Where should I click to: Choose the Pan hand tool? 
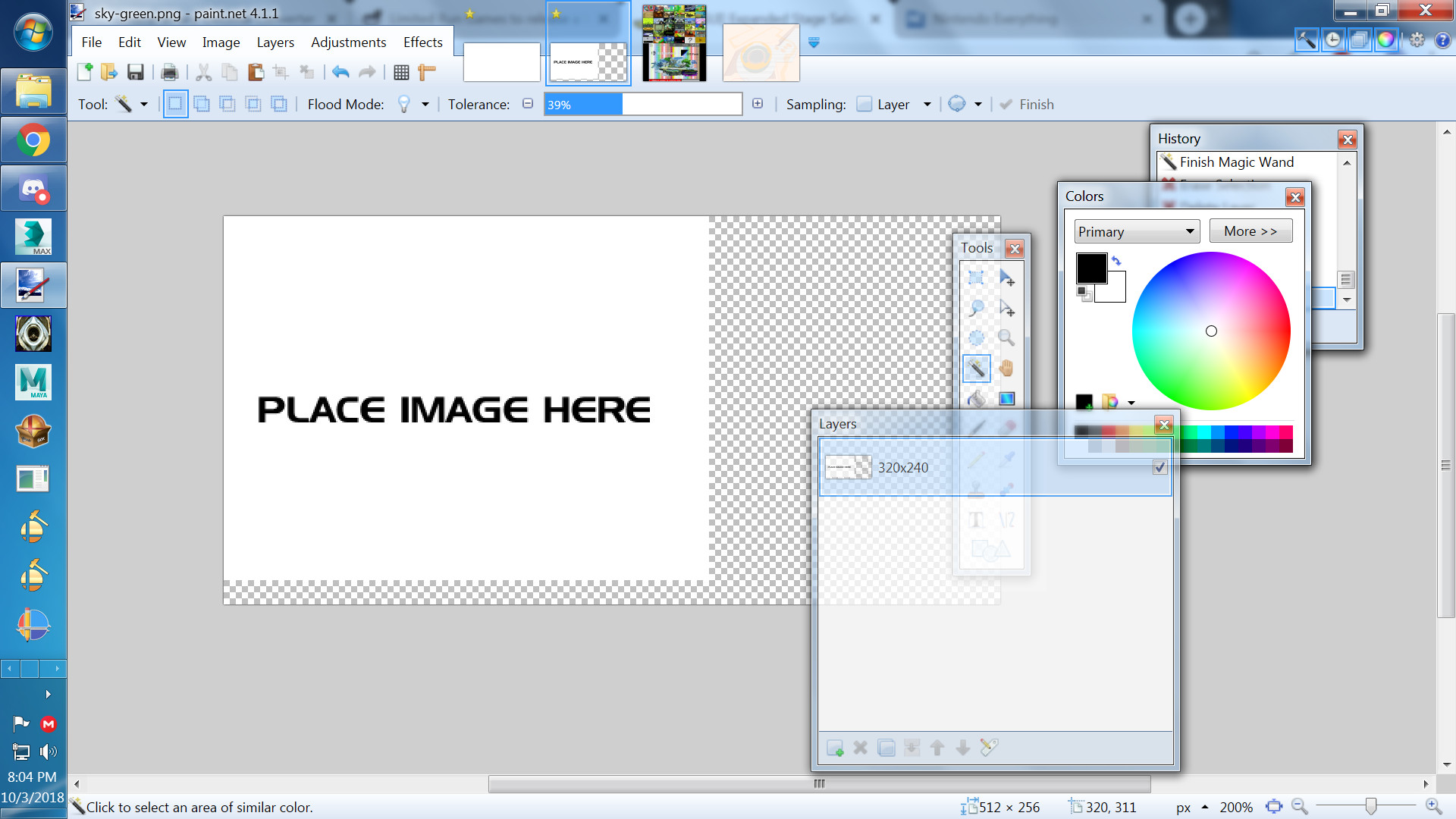1006,369
